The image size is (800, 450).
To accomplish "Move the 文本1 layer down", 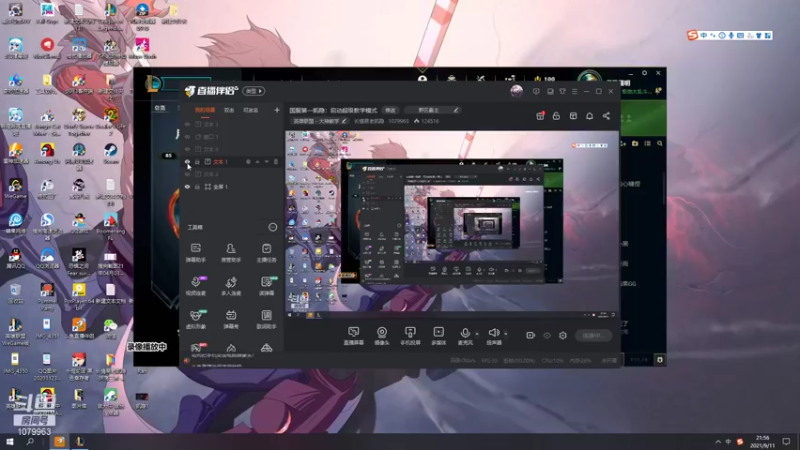I will (x=266, y=162).
